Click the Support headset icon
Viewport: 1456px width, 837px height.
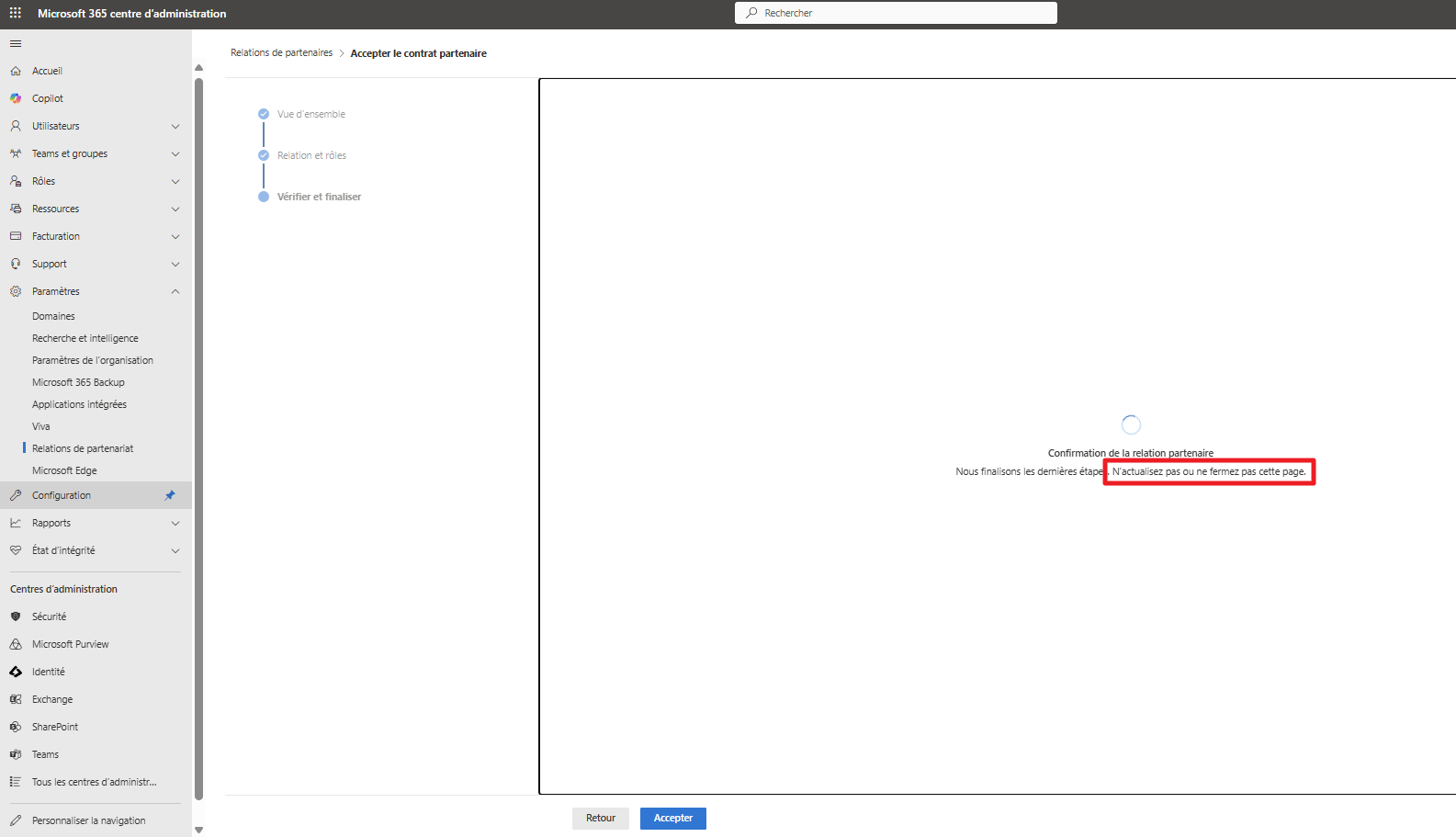pos(16,264)
